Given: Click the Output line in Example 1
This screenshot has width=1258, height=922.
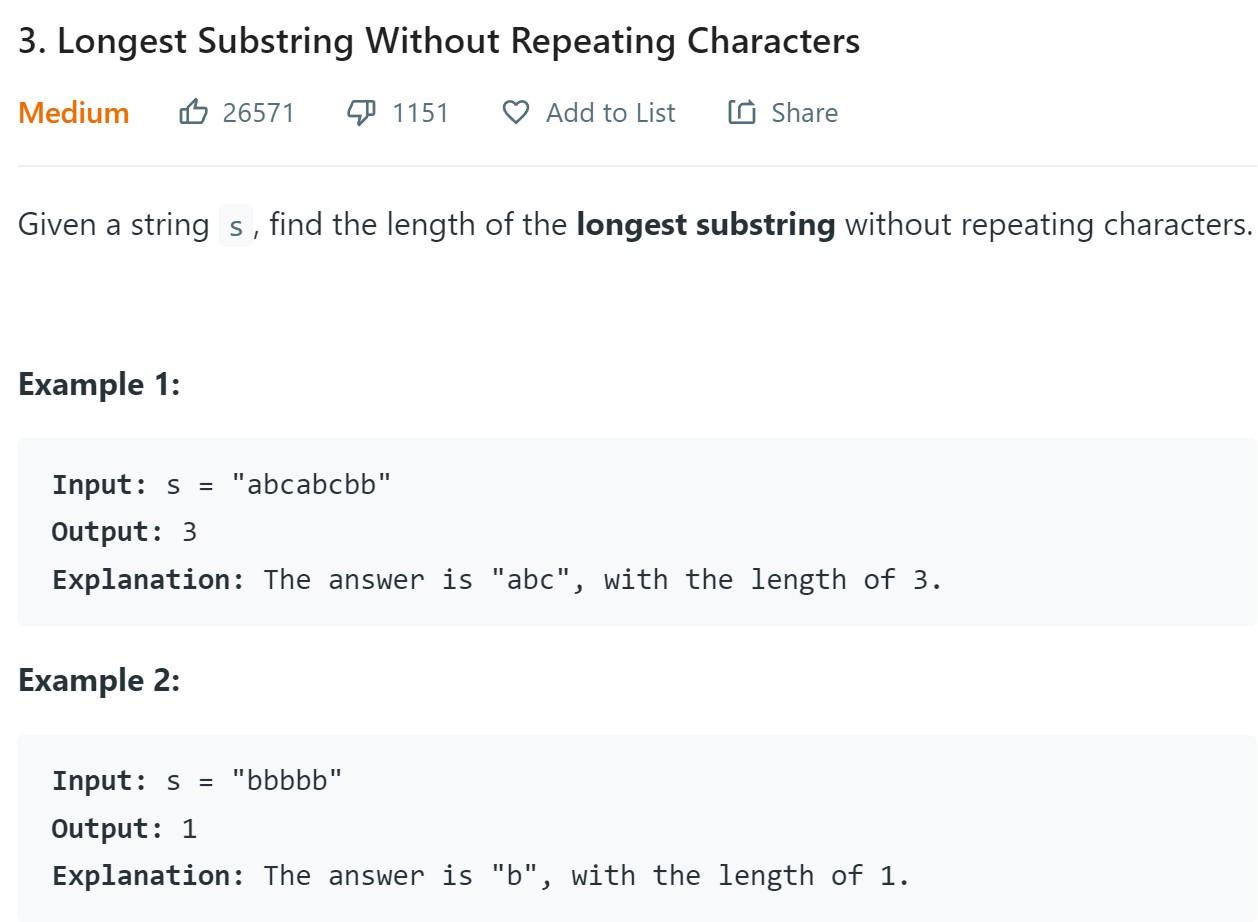Looking at the screenshot, I should tap(125, 532).
